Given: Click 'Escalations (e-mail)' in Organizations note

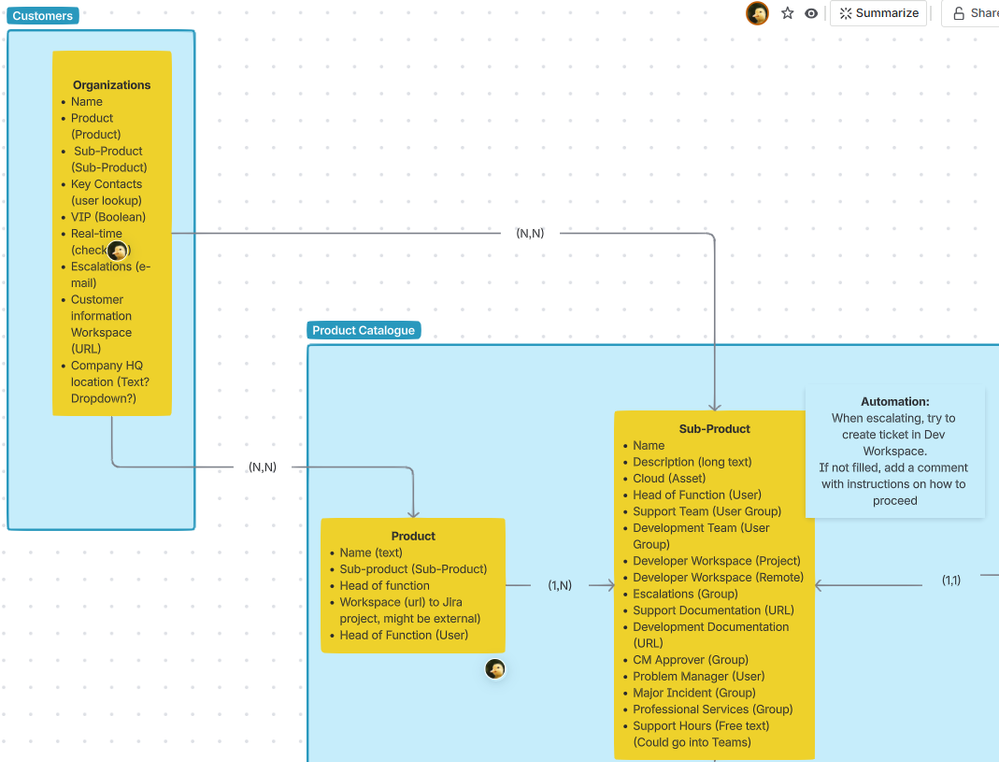Looking at the screenshot, I should (110, 275).
